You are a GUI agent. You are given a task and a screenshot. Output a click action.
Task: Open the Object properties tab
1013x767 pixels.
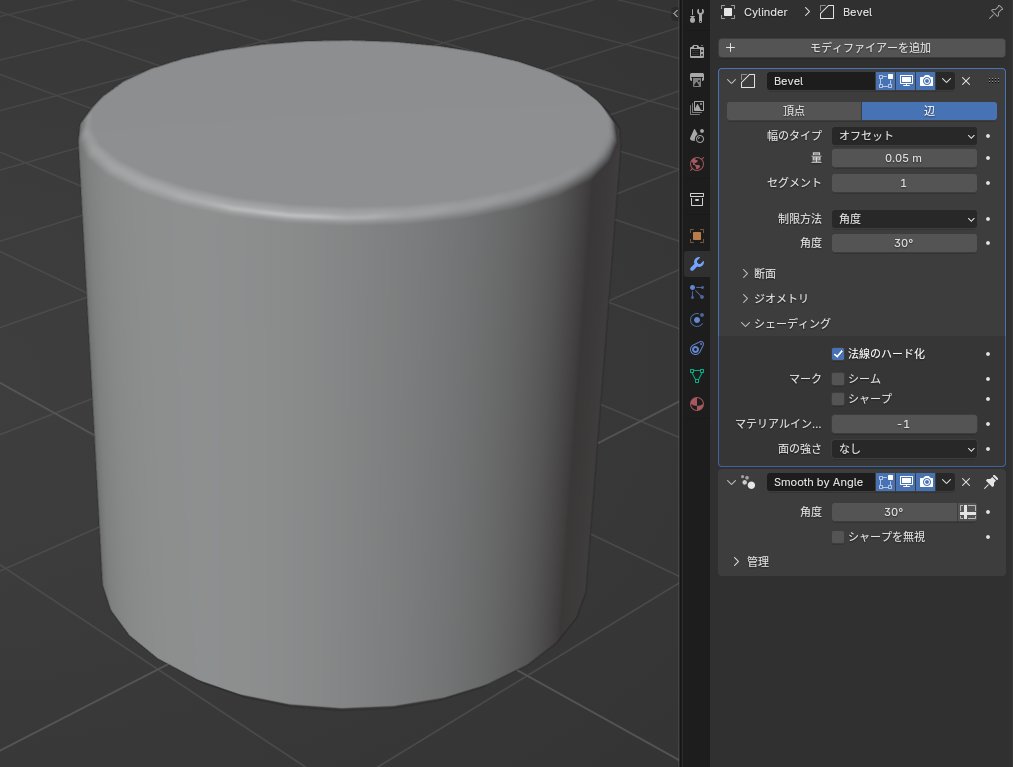[696, 236]
